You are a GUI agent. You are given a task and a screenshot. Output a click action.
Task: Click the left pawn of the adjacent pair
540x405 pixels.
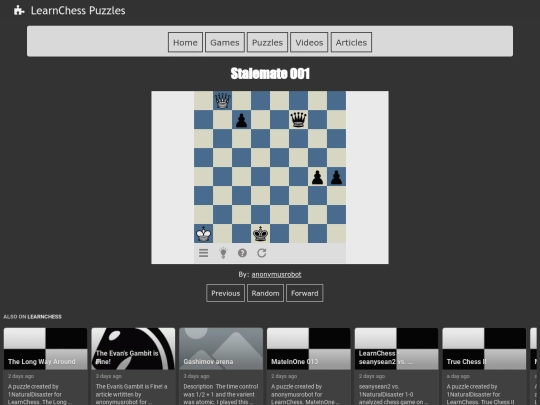tap(317, 177)
